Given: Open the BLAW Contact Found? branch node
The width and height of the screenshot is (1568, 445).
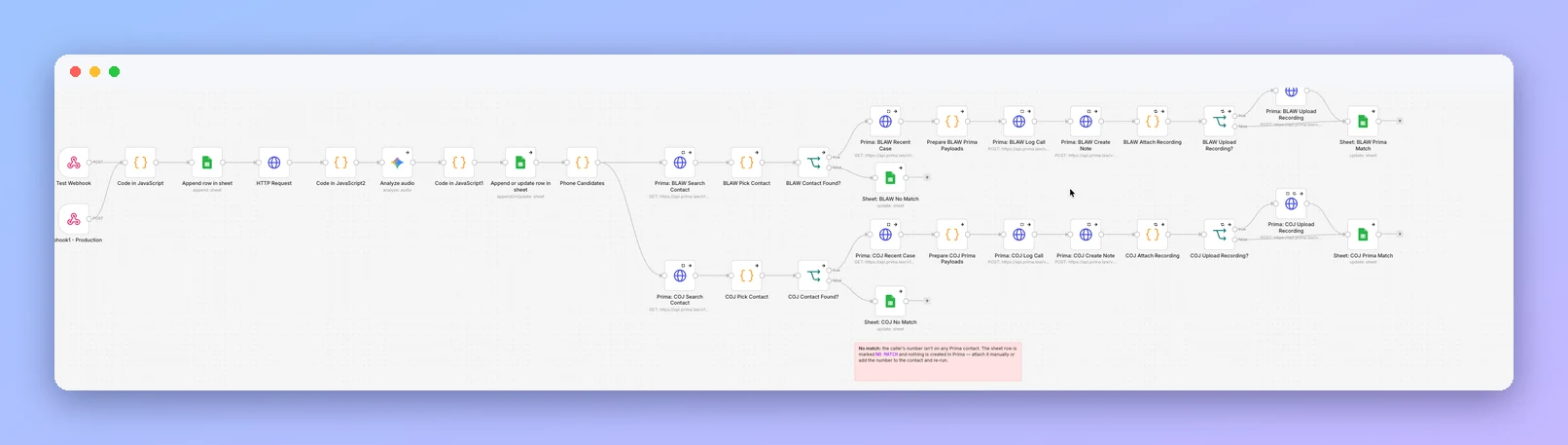Looking at the screenshot, I should click(x=813, y=163).
